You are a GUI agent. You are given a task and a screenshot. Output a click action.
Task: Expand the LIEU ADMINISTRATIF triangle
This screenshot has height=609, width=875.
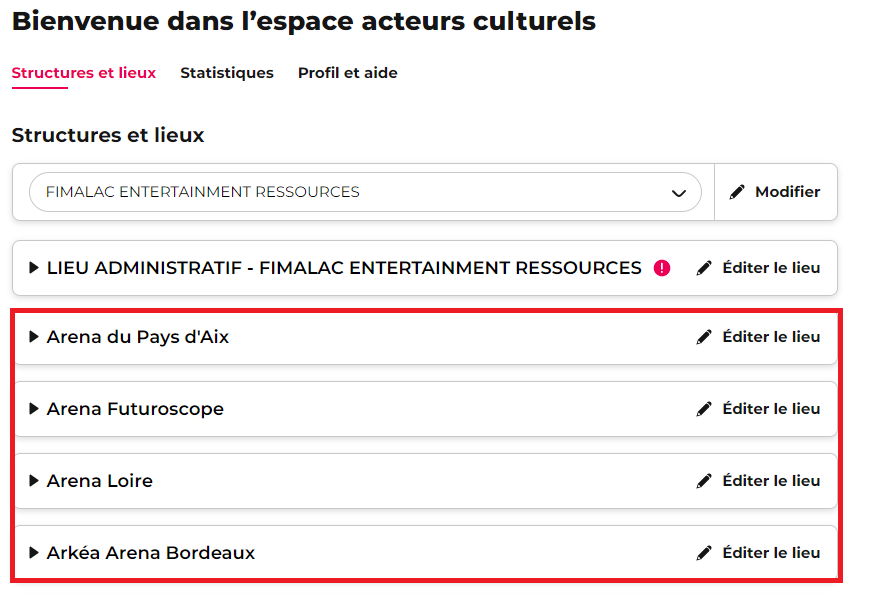pyautogui.click(x=33, y=268)
